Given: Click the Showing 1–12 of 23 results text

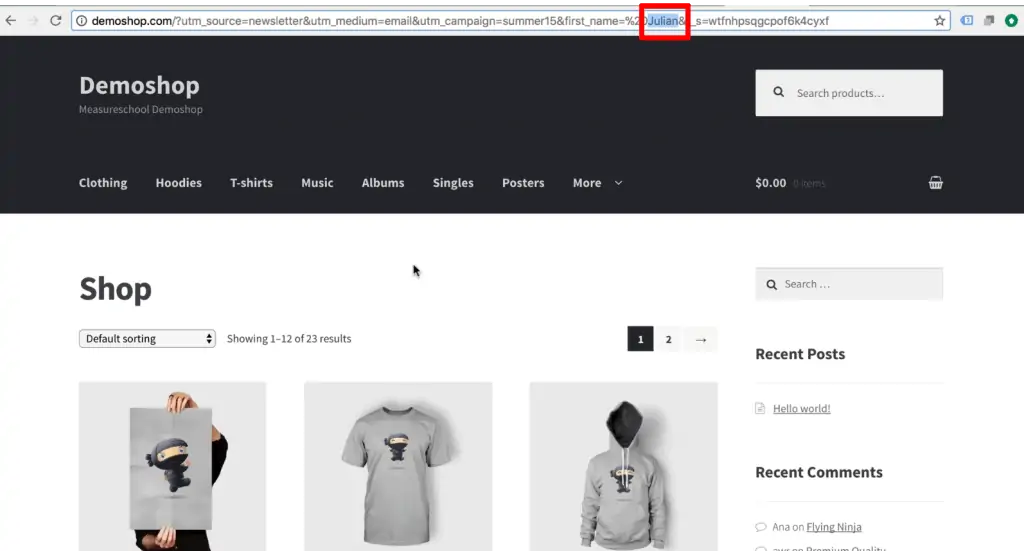Looking at the screenshot, I should click(289, 338).
